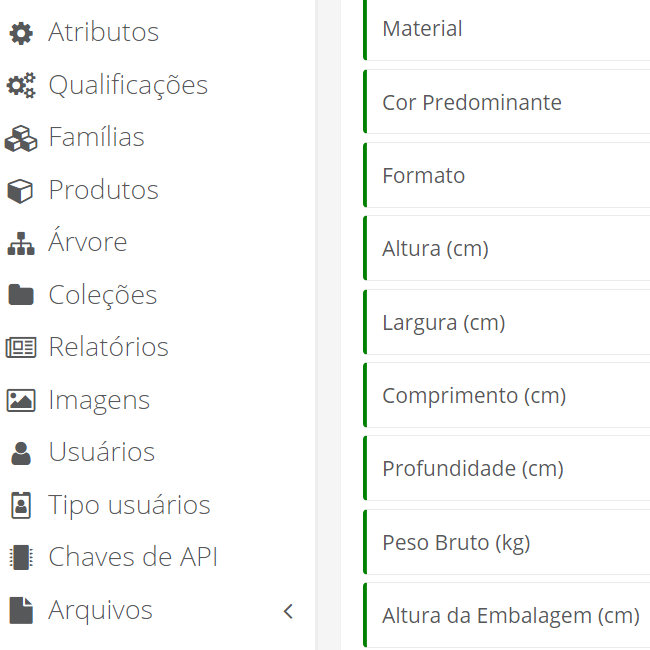
Task: Go to the Produtos menu
Action: click(x=103, y=190)
